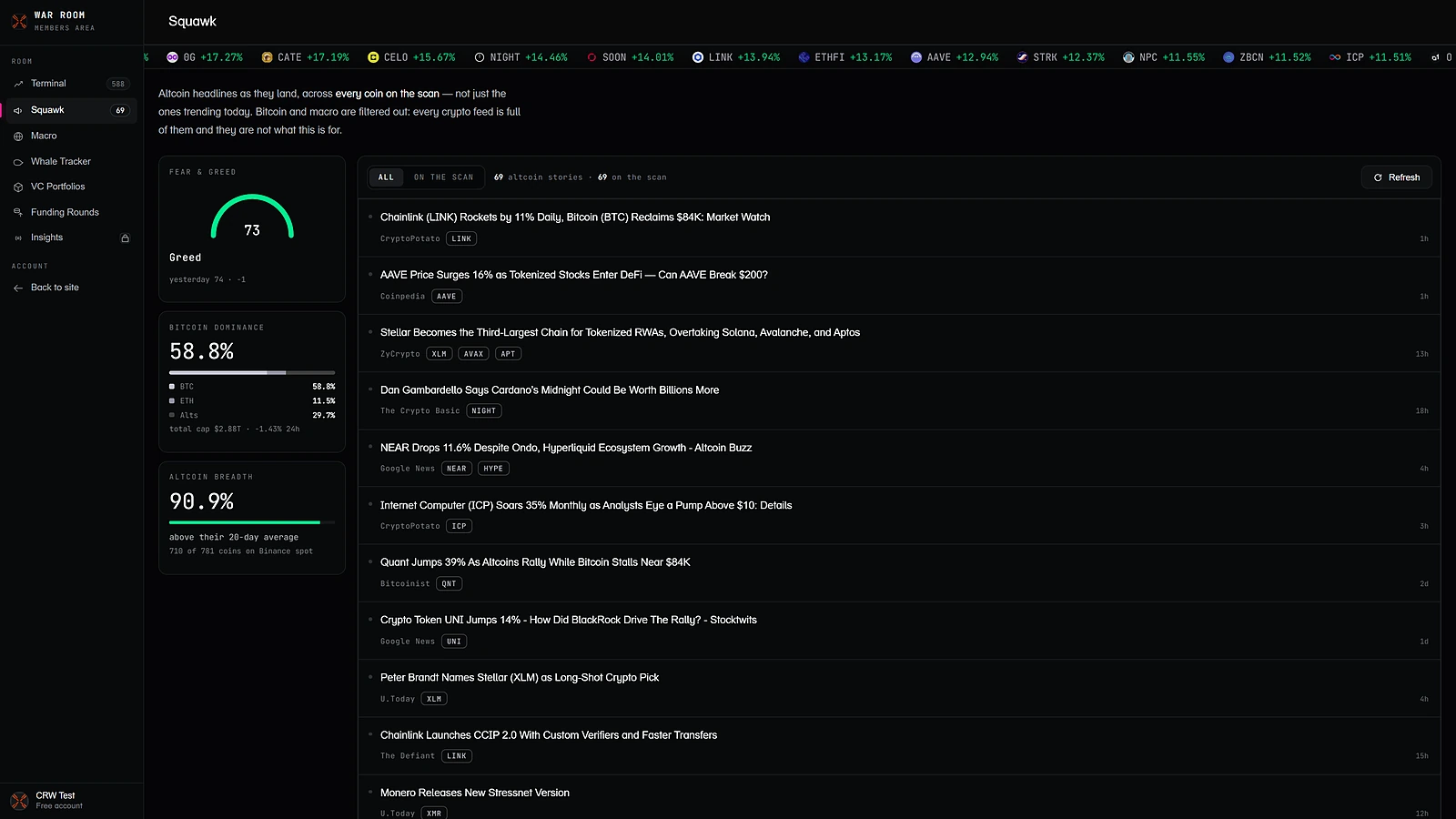This screenshot has height=819, width=1456.
Task: Open the Peter Brandt Names Stellar headline
Action: (x=520, y=678)
